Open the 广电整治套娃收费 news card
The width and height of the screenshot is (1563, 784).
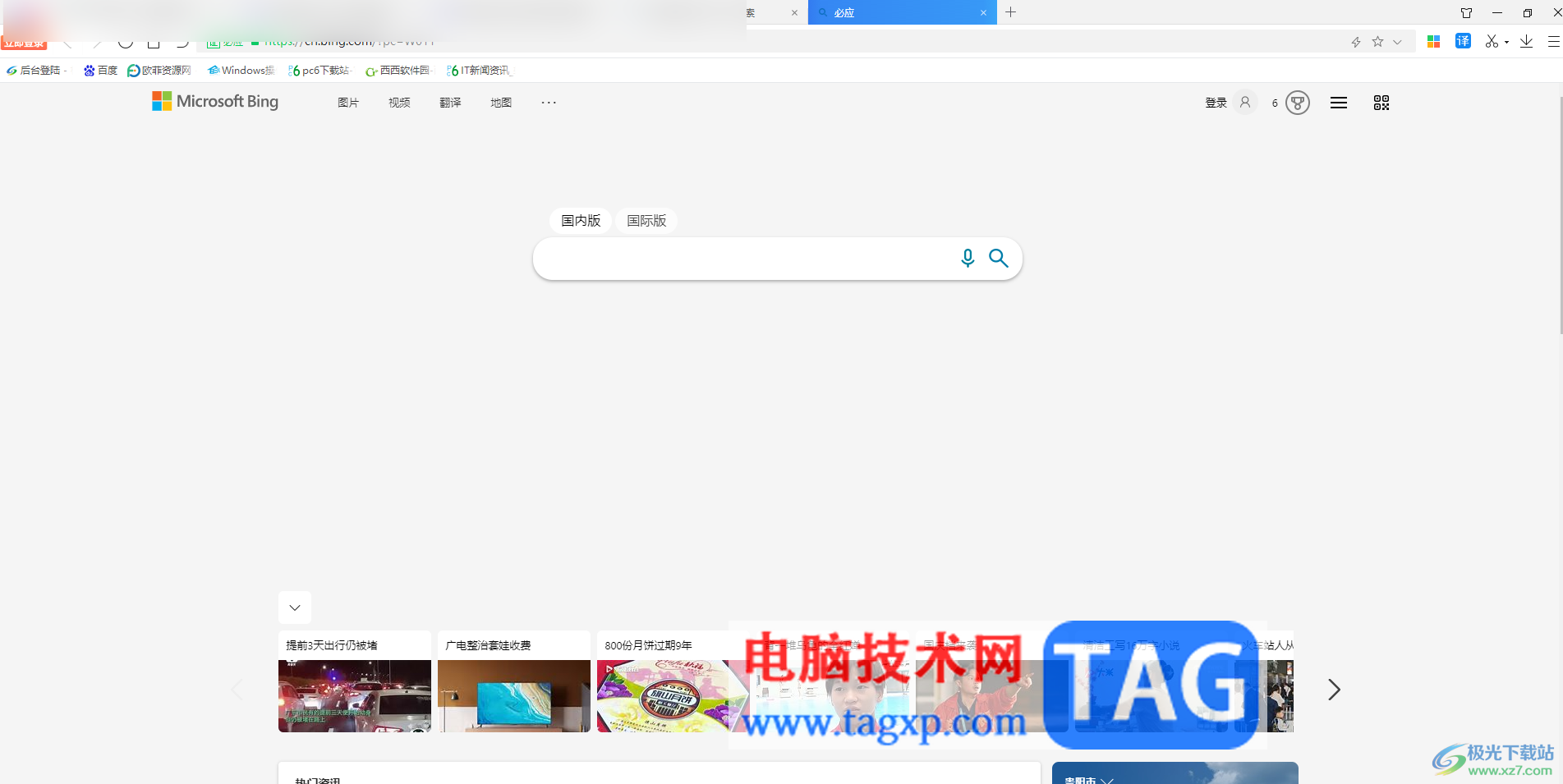tap(514, 681)
